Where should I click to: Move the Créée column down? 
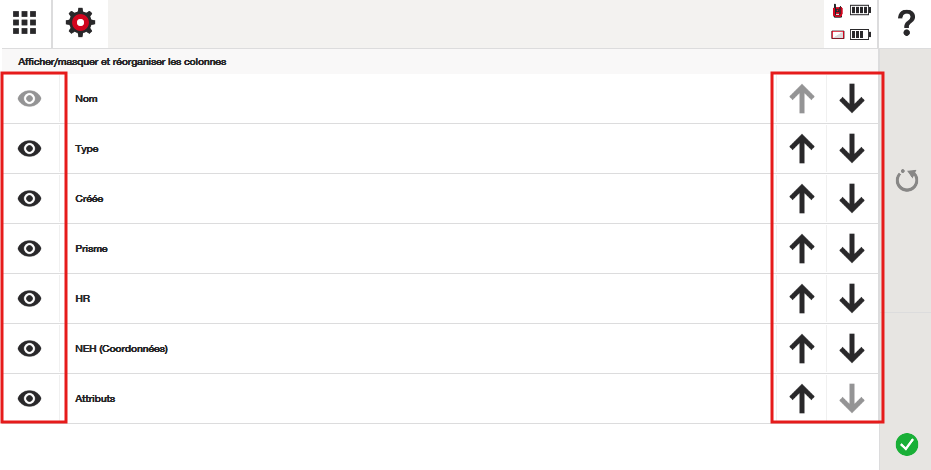click(x=852, y=199)
